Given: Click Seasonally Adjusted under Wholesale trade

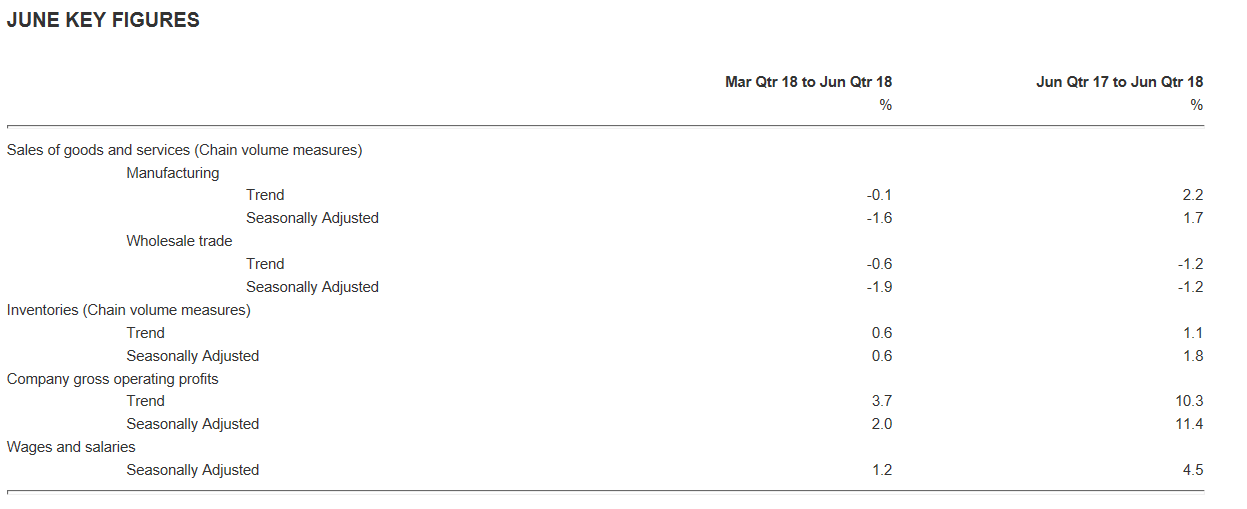Looking at the screenshot, I should pyautogui.click(x=312, y=287).
